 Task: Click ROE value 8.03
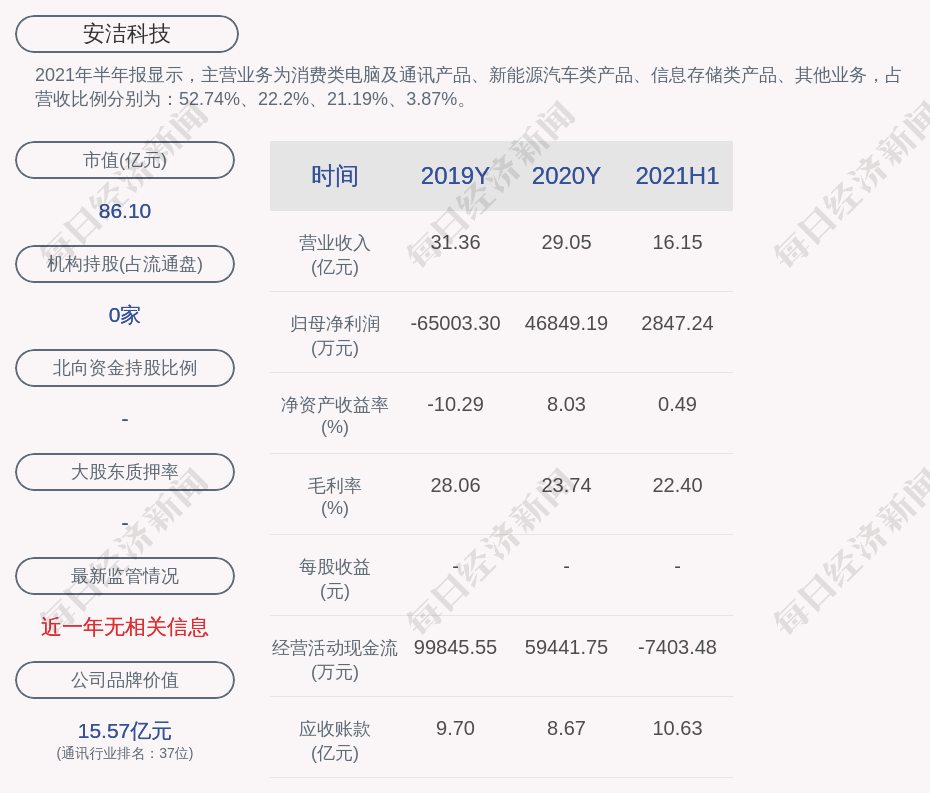[566, 405]
